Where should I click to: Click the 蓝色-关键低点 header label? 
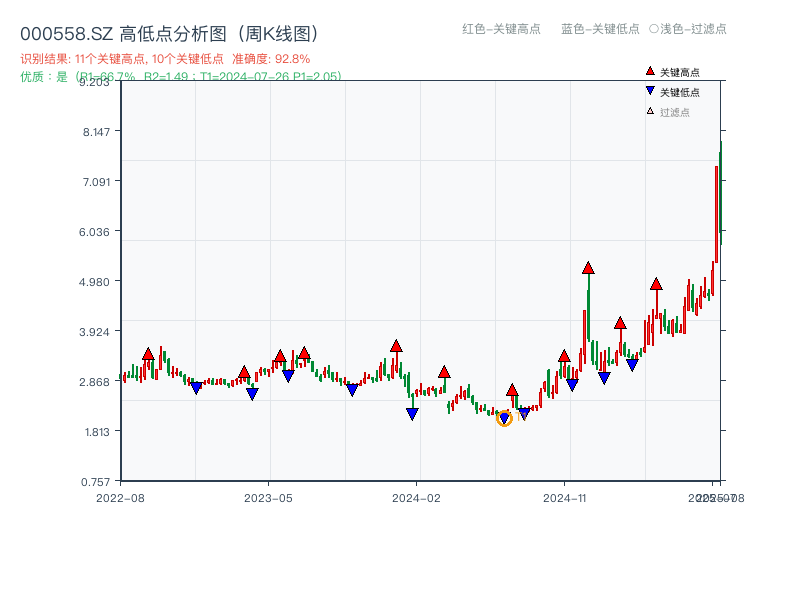[x=600, y=29]
